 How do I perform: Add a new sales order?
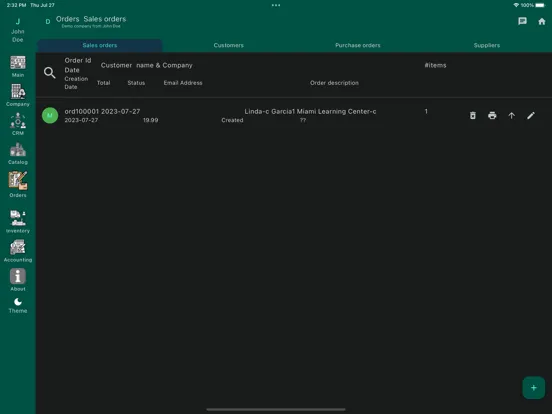534,388
